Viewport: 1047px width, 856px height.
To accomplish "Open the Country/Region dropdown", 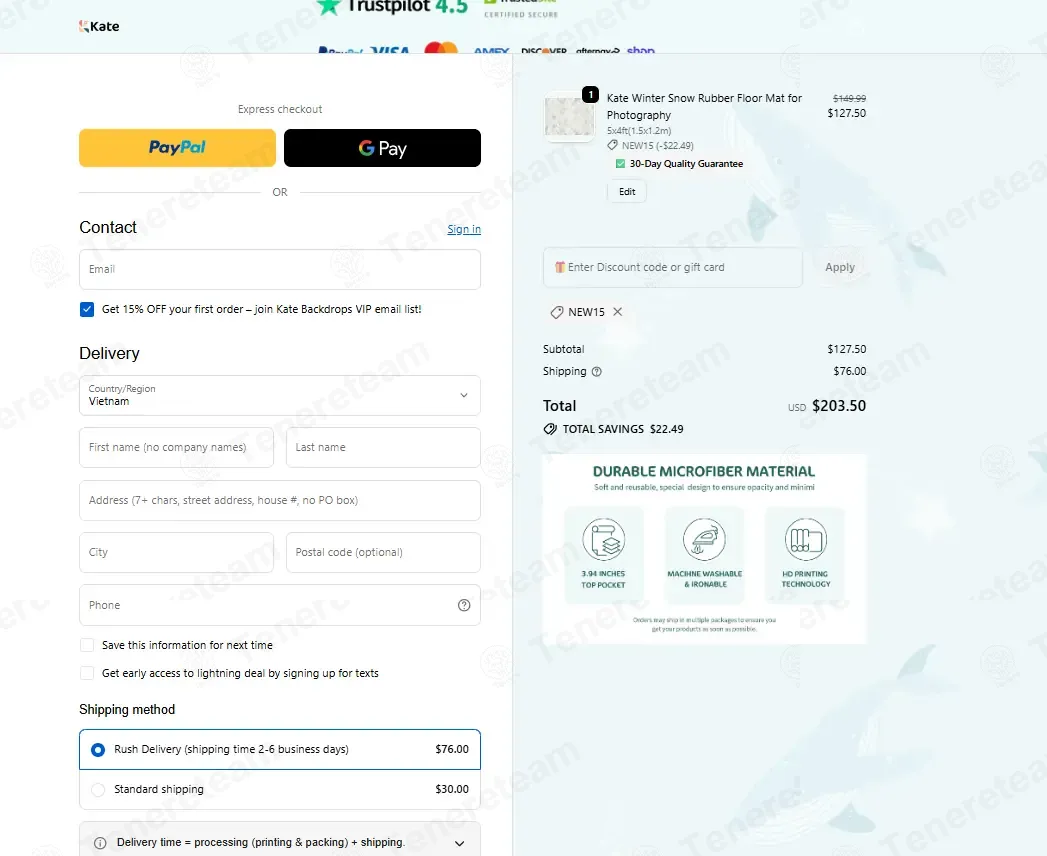I will click(280, 395).
